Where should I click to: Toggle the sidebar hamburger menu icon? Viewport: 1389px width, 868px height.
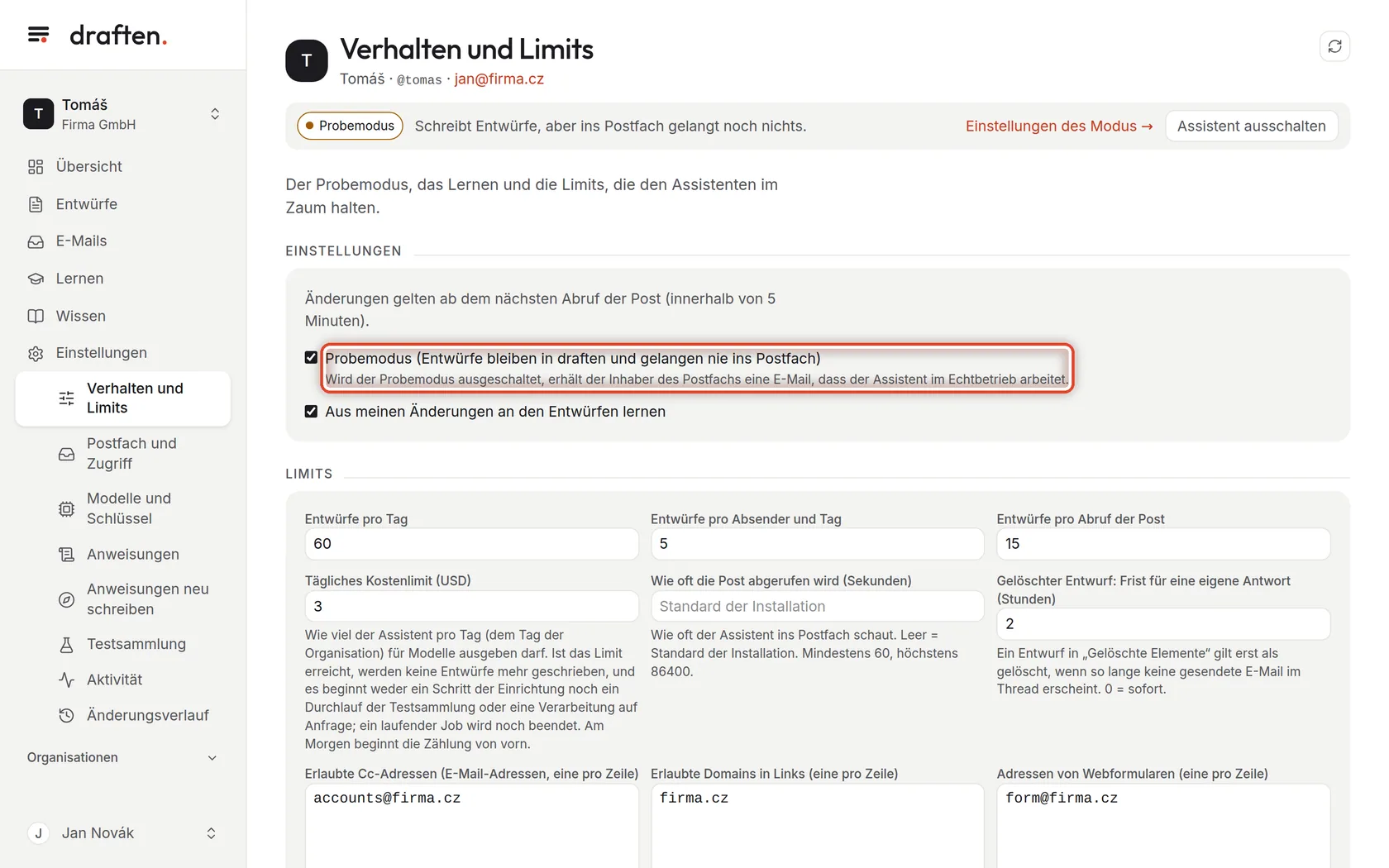coord(38,35)
